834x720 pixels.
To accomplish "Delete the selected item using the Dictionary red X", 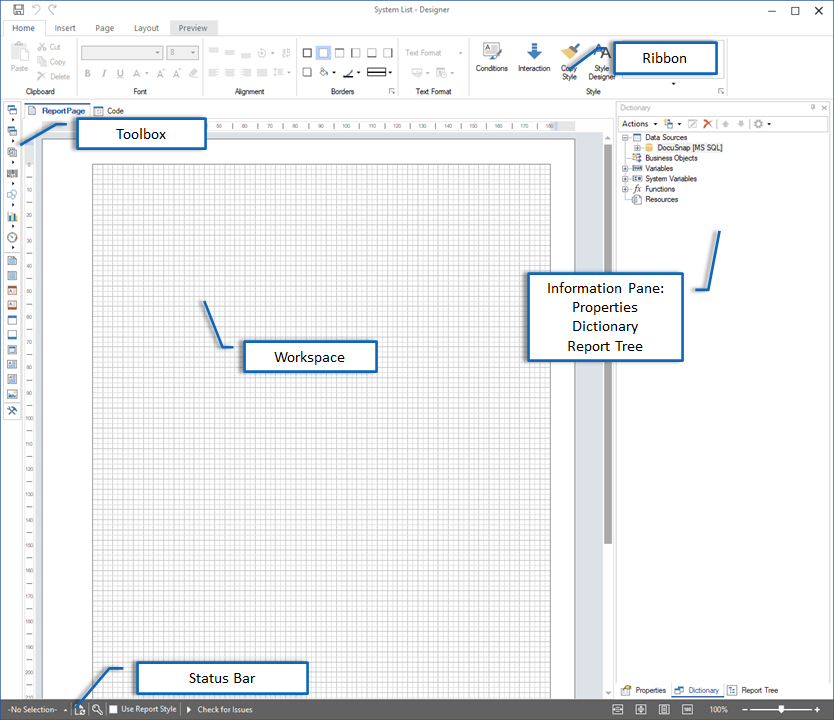I will (x=707, y=123).
